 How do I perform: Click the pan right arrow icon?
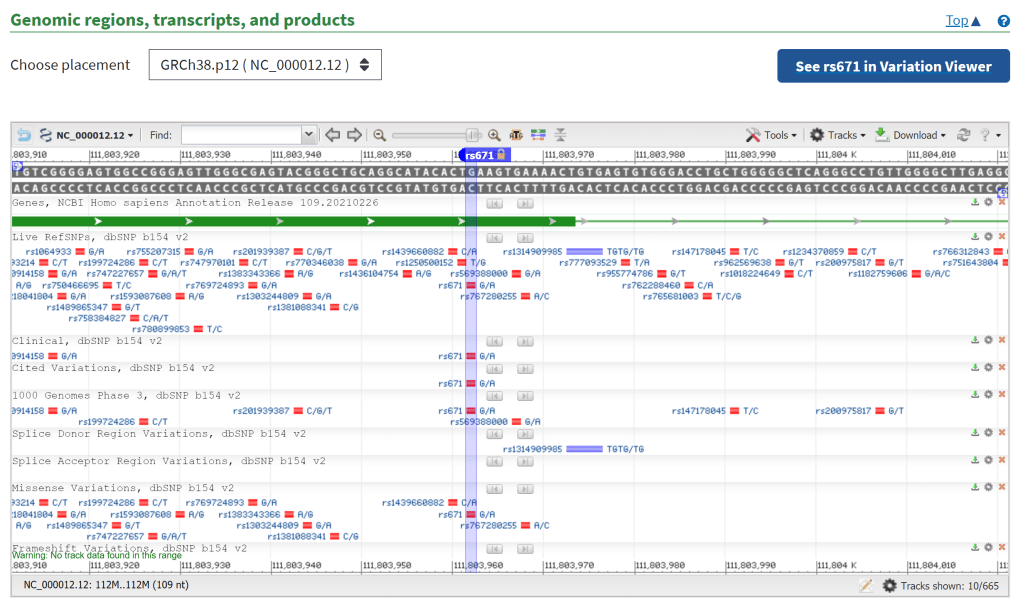pos(354,135)
